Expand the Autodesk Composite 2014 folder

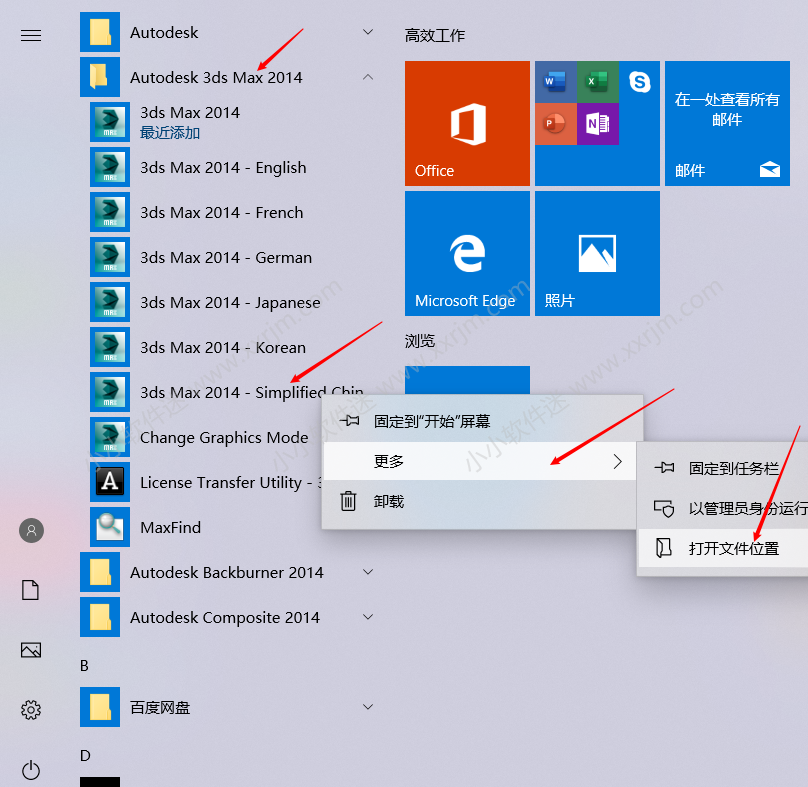click(368, 617)
